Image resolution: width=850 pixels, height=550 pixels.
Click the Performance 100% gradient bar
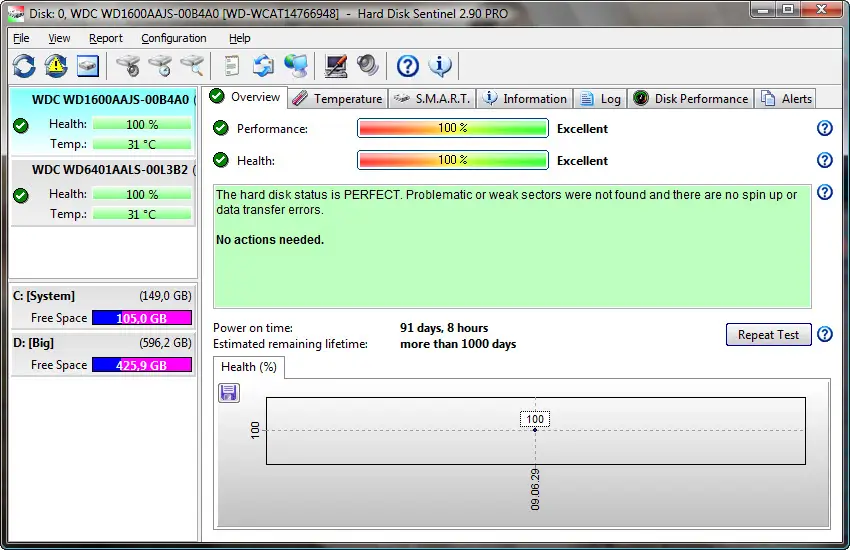453,128
